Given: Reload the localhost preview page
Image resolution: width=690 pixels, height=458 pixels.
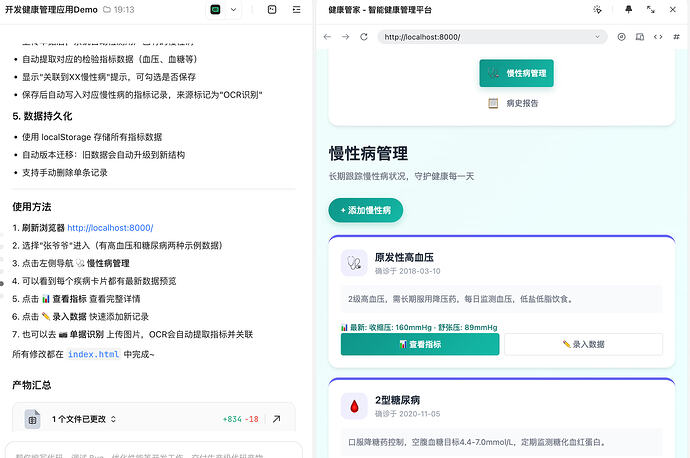Looking at the screenshot, I should 364,37.
